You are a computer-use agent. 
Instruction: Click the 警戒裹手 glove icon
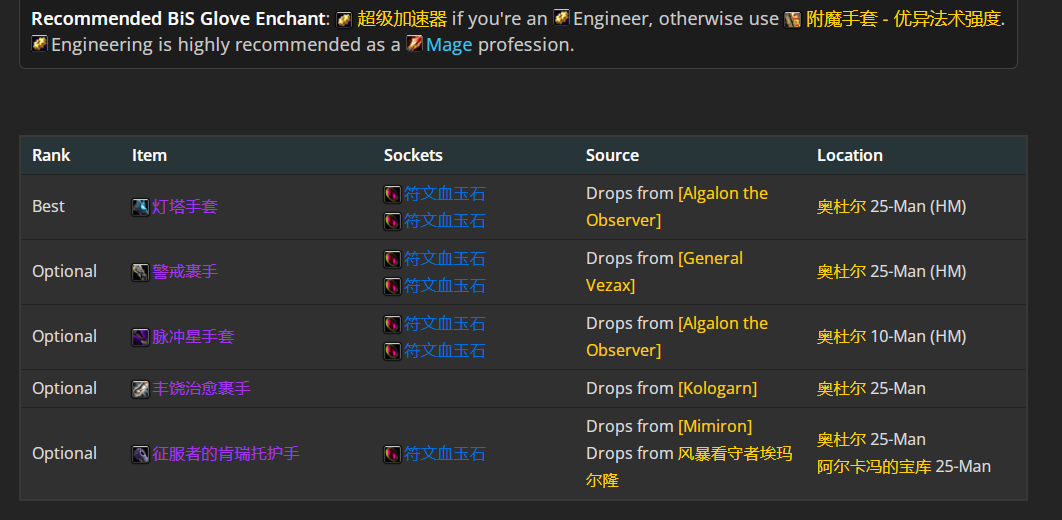[x=141, y=272]
